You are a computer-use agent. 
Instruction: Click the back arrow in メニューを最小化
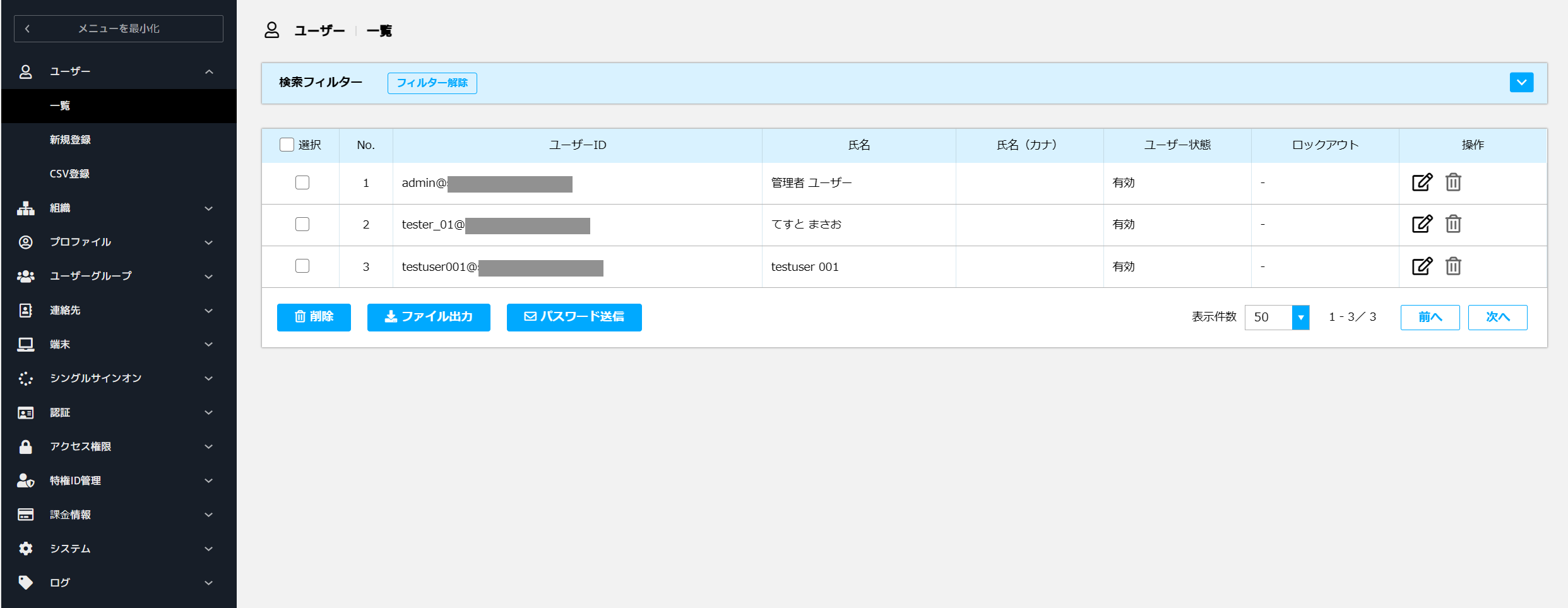pyautogui.click(x=27, y=28)
